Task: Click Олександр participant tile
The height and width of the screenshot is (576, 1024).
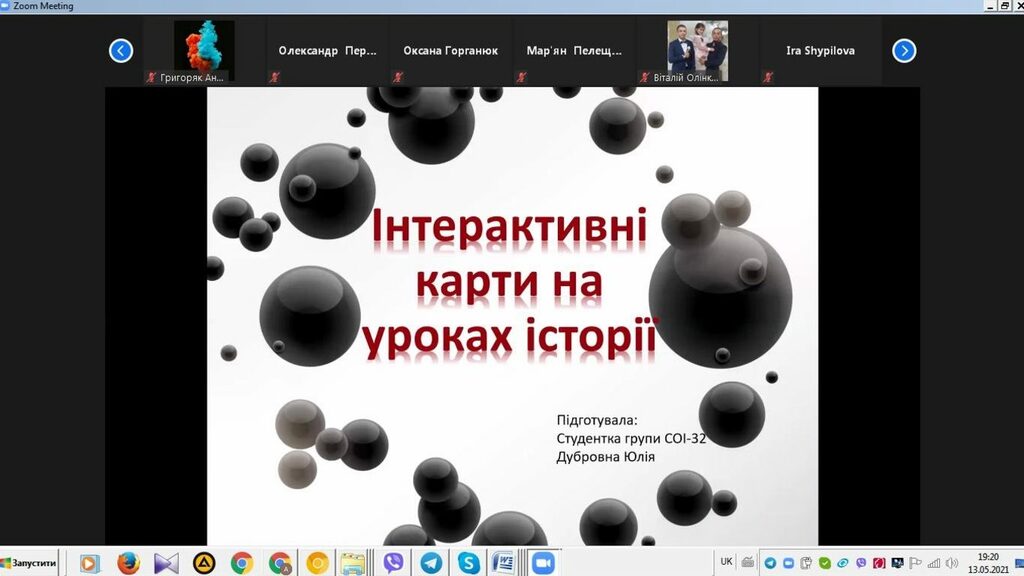Action: [x=327, y=51]
